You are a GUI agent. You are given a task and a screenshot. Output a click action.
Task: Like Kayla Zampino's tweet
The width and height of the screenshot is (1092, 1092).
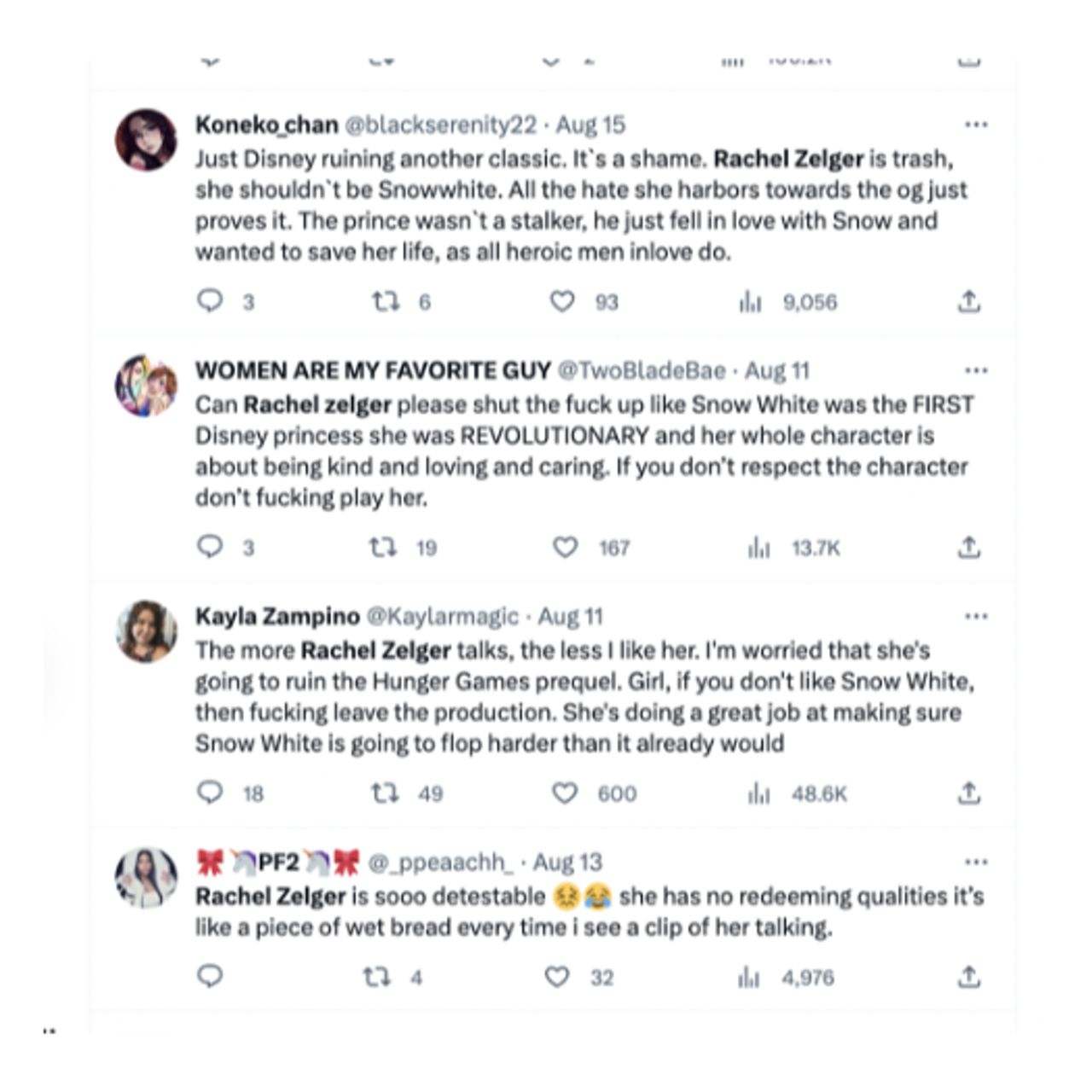(x=565, y=793)
